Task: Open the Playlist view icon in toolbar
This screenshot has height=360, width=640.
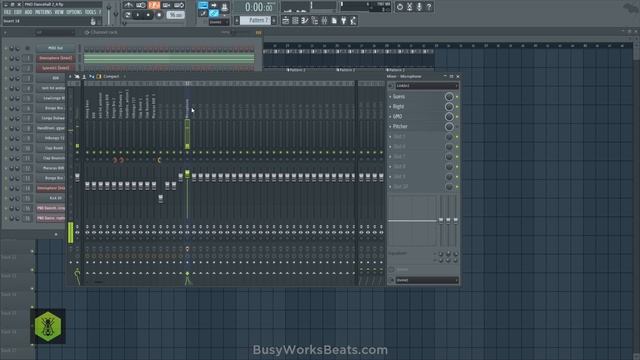Action: pos(285,20)
